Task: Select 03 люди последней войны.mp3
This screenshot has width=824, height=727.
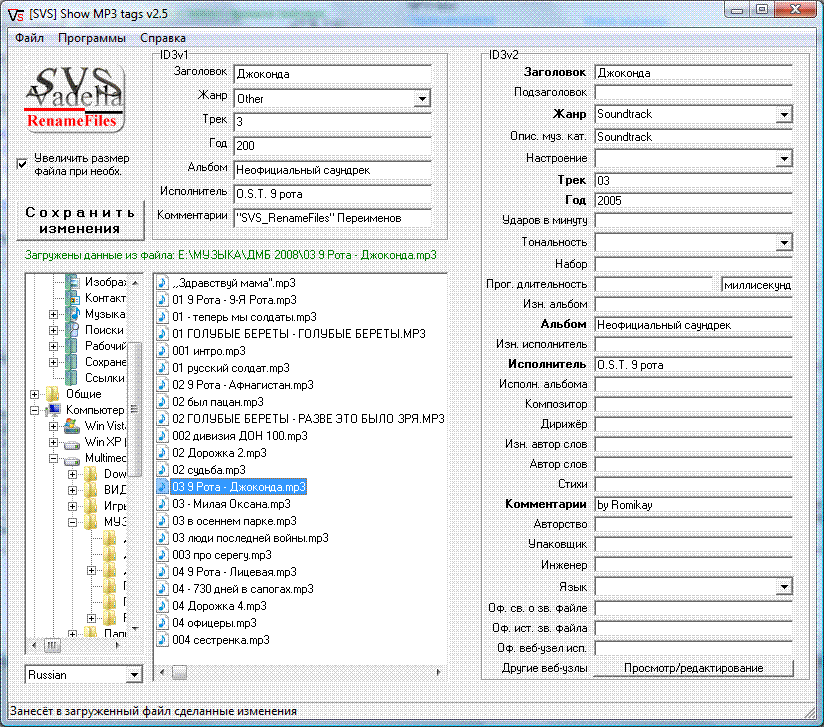Action: [x=250, y=538]
